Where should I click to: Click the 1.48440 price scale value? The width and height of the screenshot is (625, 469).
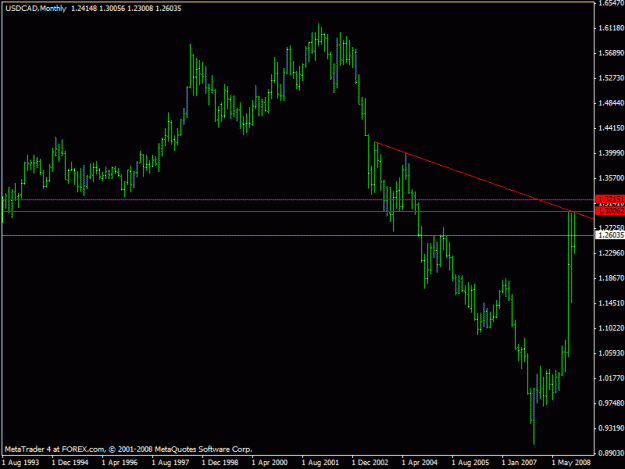click(x=611, y=103)
